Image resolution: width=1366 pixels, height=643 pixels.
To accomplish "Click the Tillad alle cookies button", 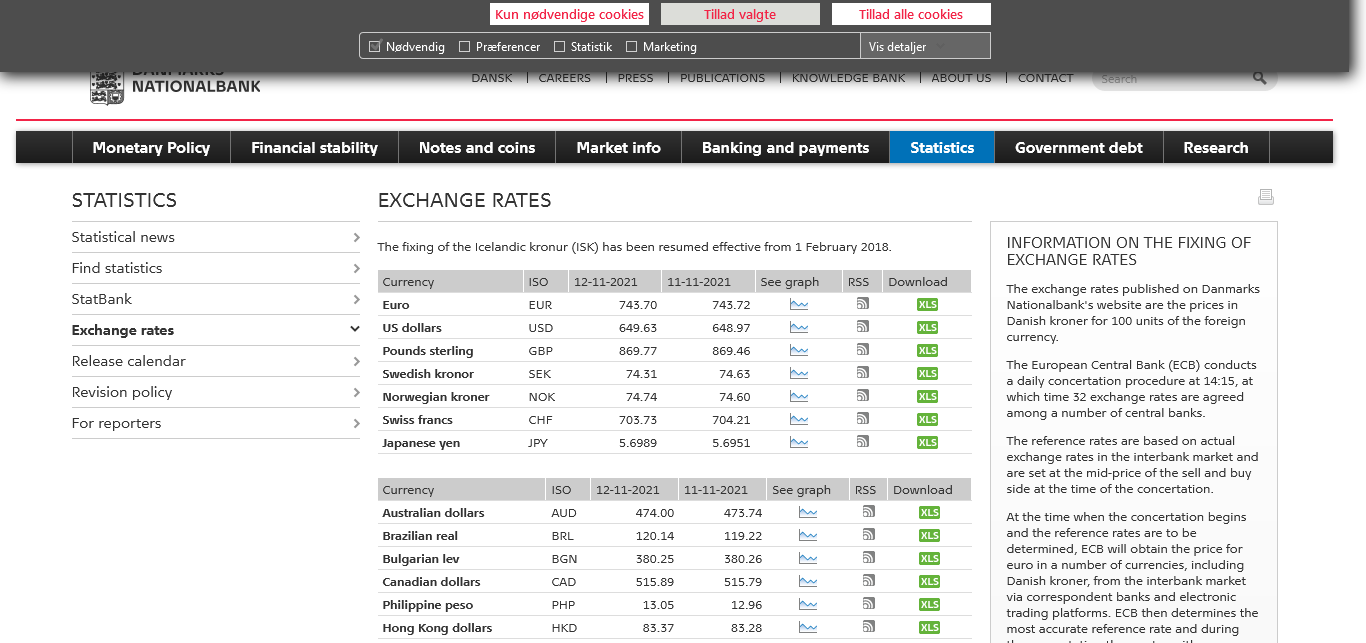I will pyautogui.click(x=910, y=15).
